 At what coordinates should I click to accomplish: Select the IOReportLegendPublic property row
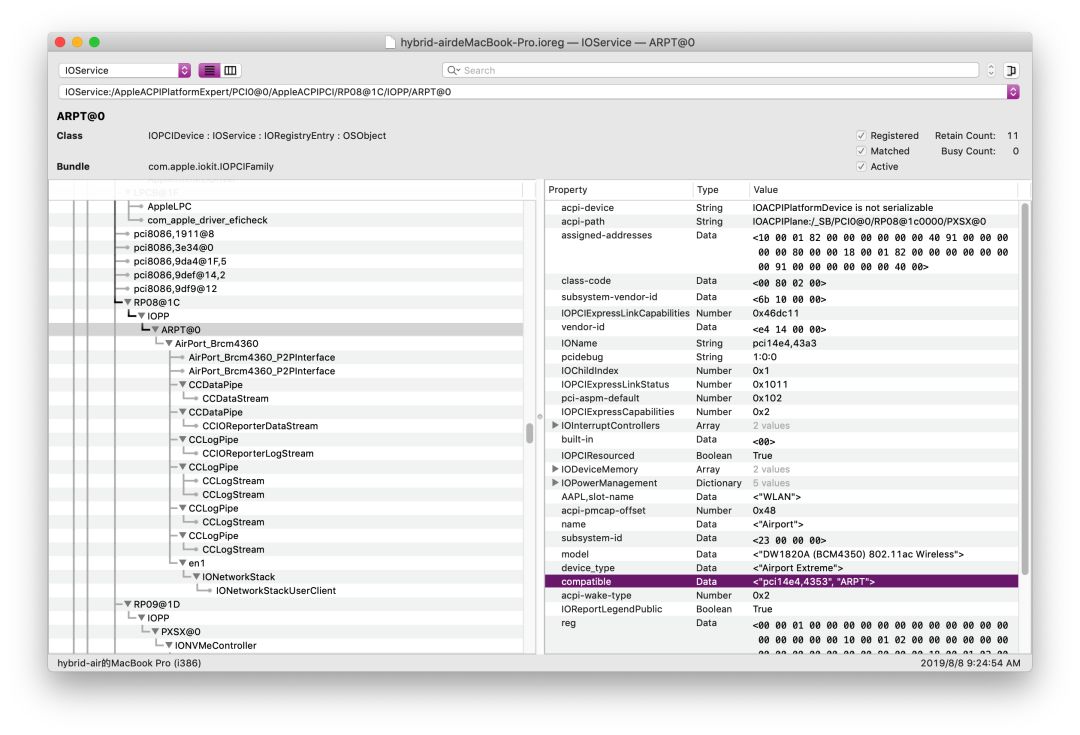click(782, 610)
